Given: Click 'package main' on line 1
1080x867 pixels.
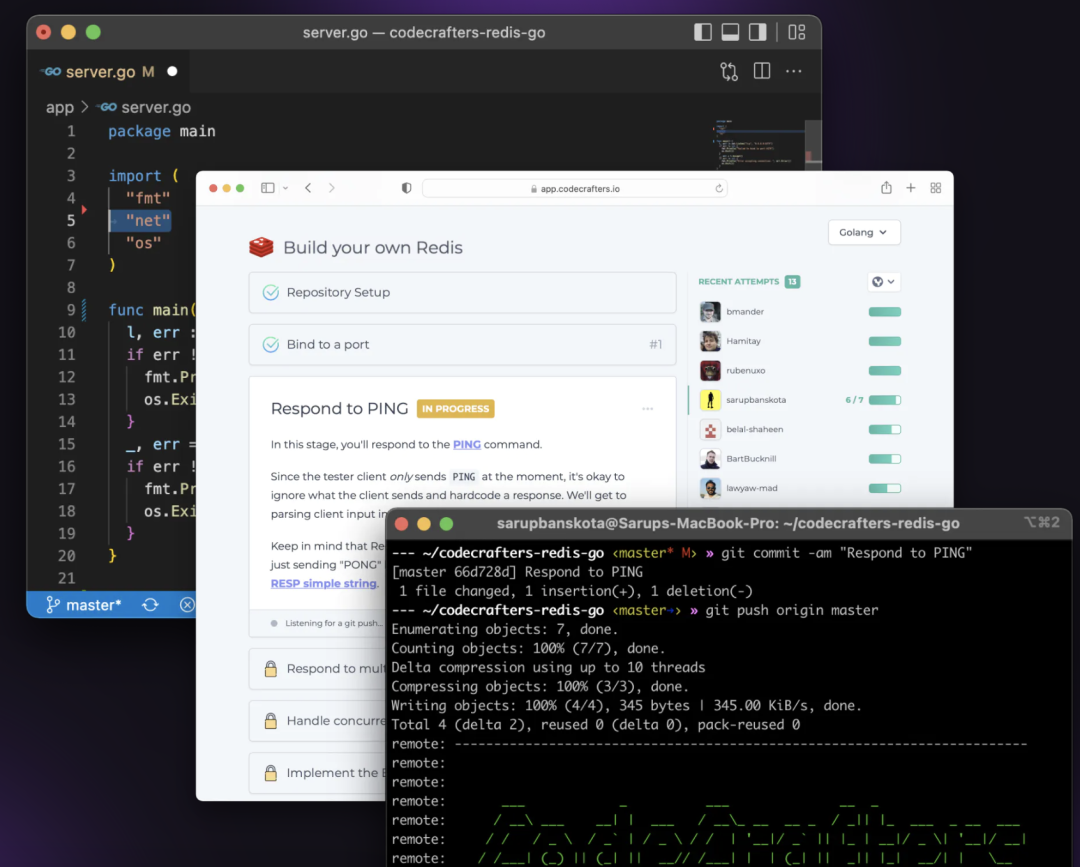Looking at the screenshot, I should (162, 131).
